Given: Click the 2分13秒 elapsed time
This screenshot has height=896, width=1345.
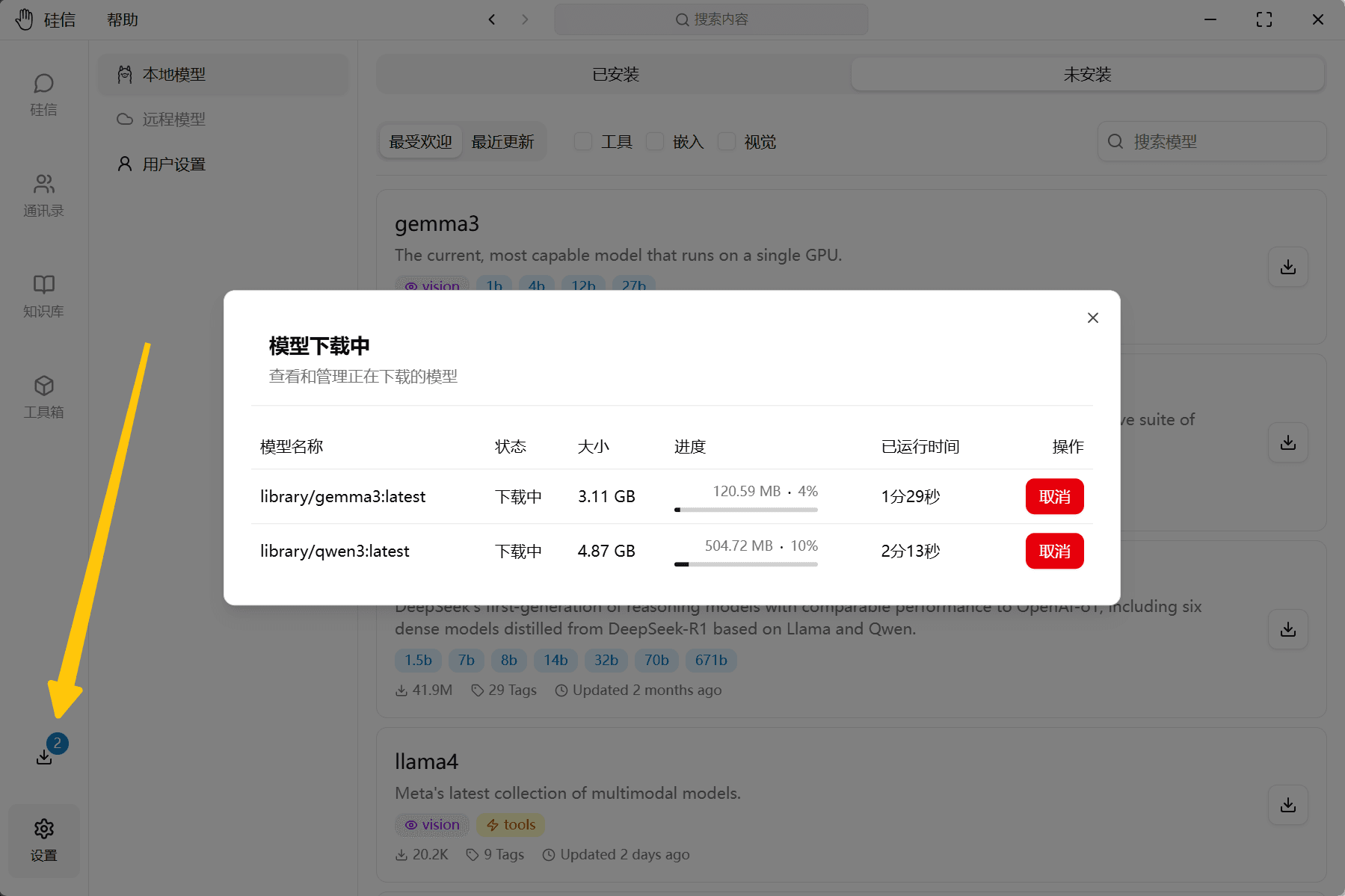Looking at the screenshot, I should pos(911,551).
